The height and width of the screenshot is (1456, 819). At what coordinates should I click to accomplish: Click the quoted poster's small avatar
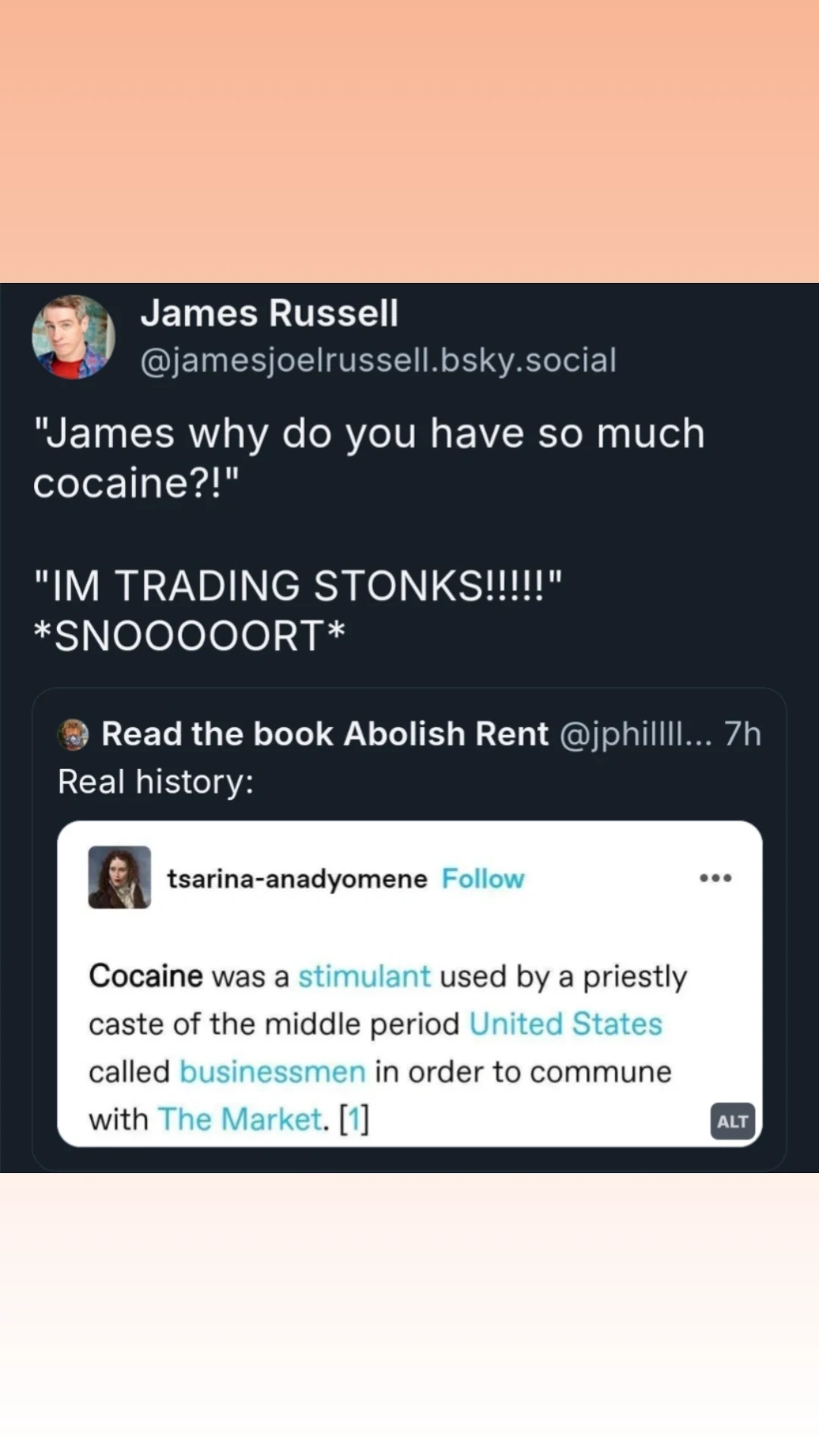(74, 734)
